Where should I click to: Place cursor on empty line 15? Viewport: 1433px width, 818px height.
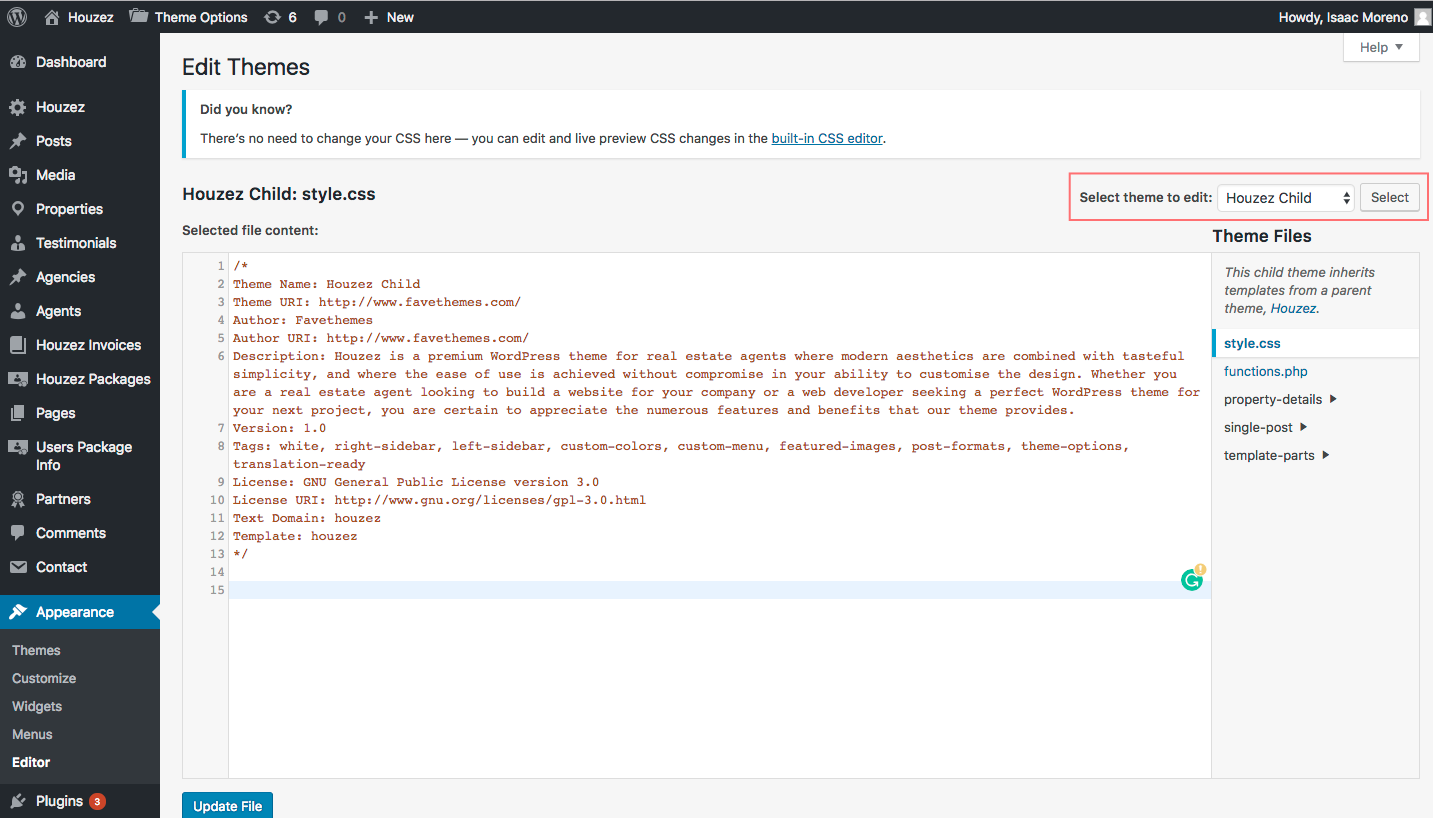(x=719, y=590)
